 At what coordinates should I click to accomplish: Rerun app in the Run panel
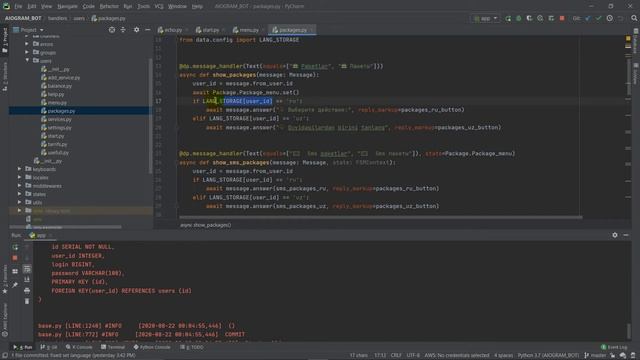tap(15, 247)
